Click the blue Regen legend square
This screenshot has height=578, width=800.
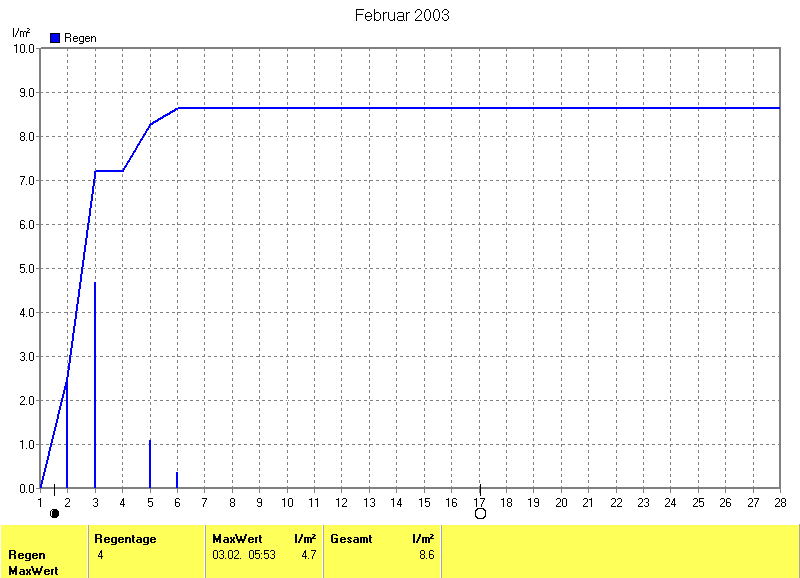point(55,37)
